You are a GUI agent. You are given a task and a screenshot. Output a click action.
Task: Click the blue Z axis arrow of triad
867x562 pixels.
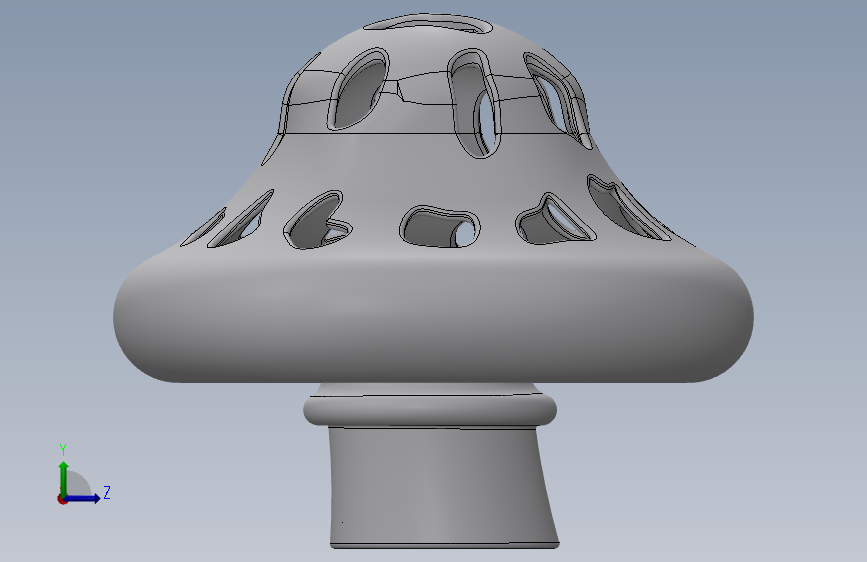tap(83, 498)
